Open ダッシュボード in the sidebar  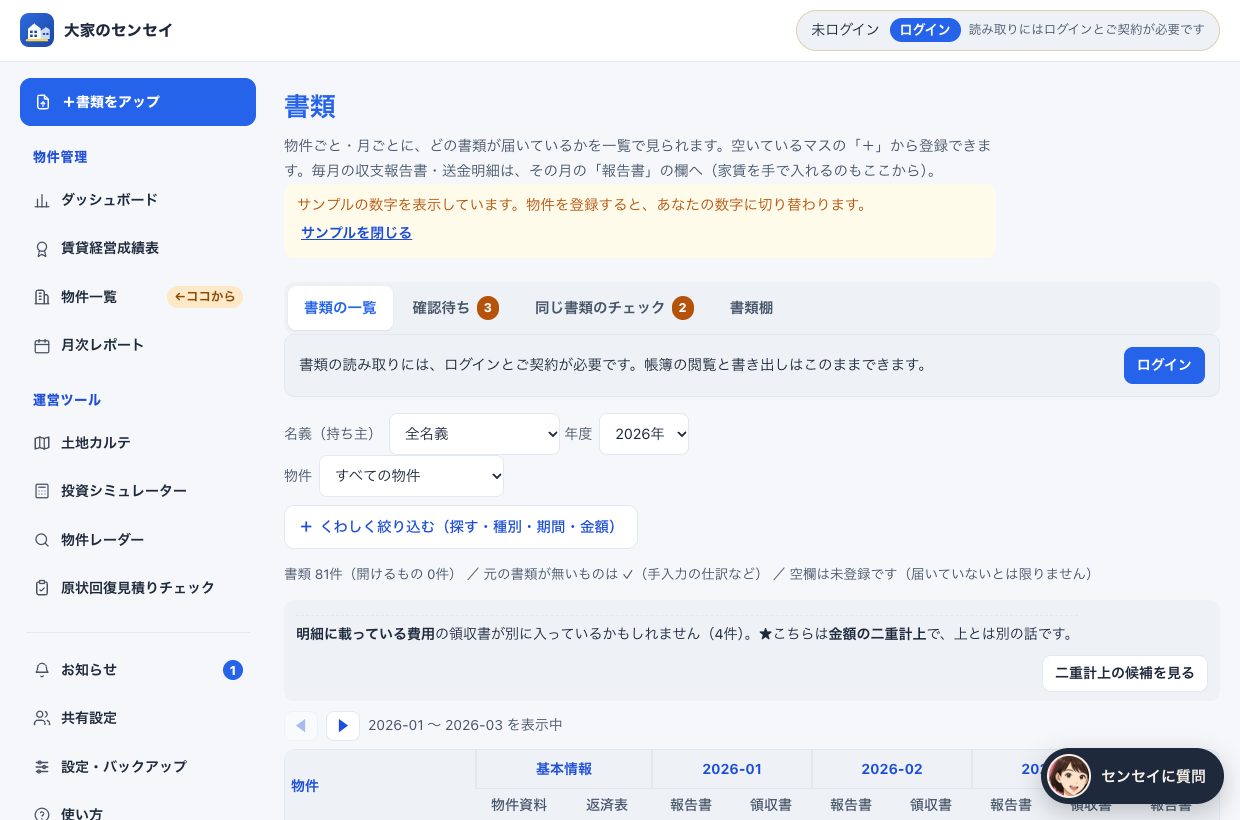point(138,200)
